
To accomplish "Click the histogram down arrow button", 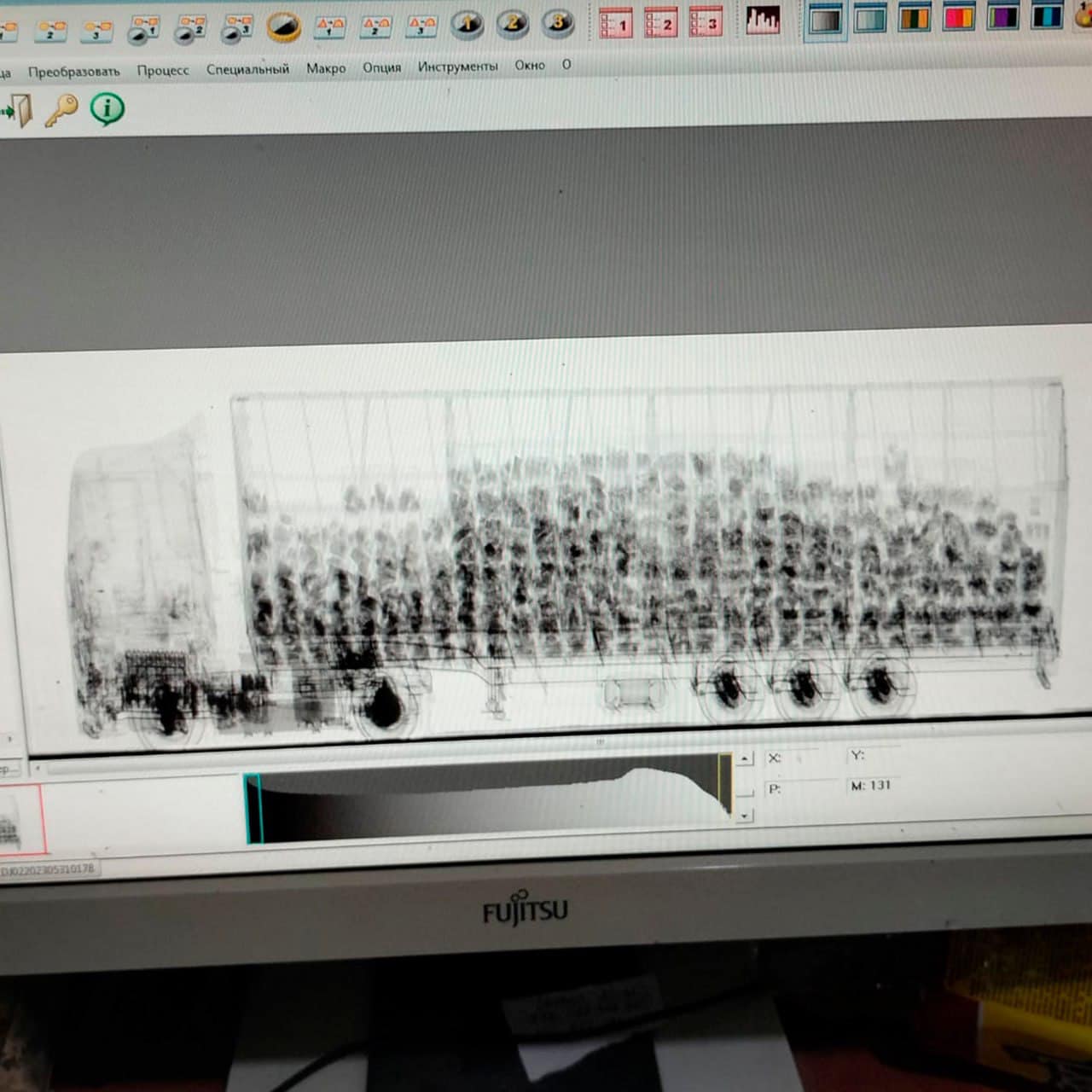I will tap(745, 816).
